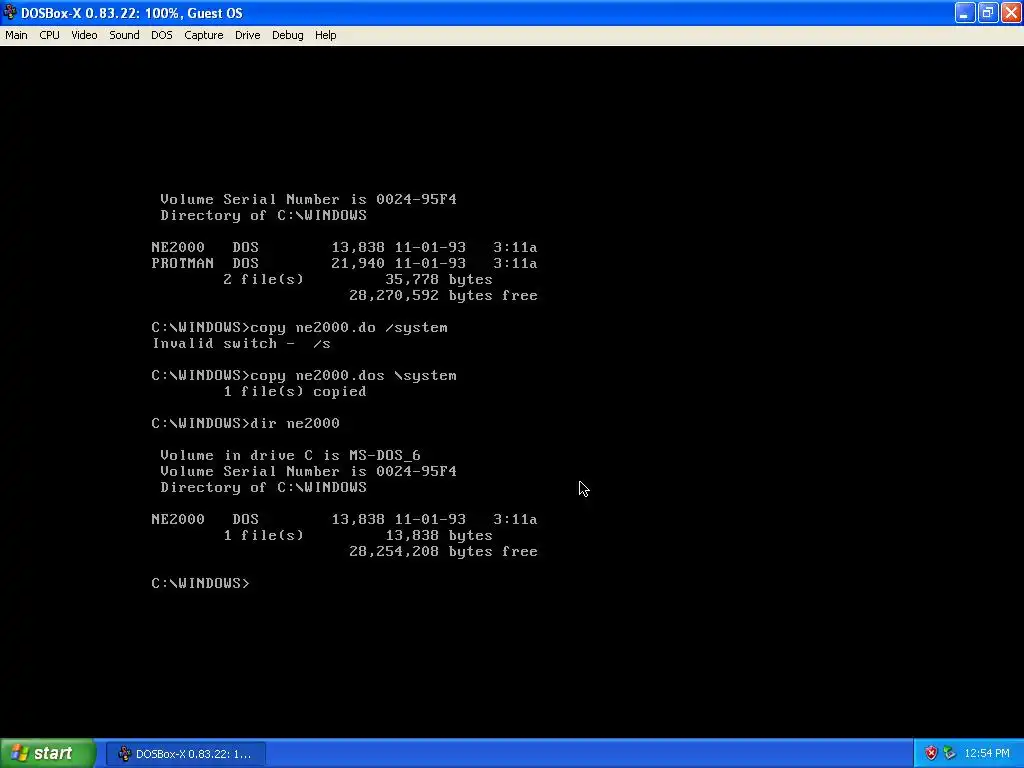Click the '28,254,208 bytes free' line
Image resolution: width=1024 pixels, height=768 pixels.
pyautogui.click(x=443, y=551)
